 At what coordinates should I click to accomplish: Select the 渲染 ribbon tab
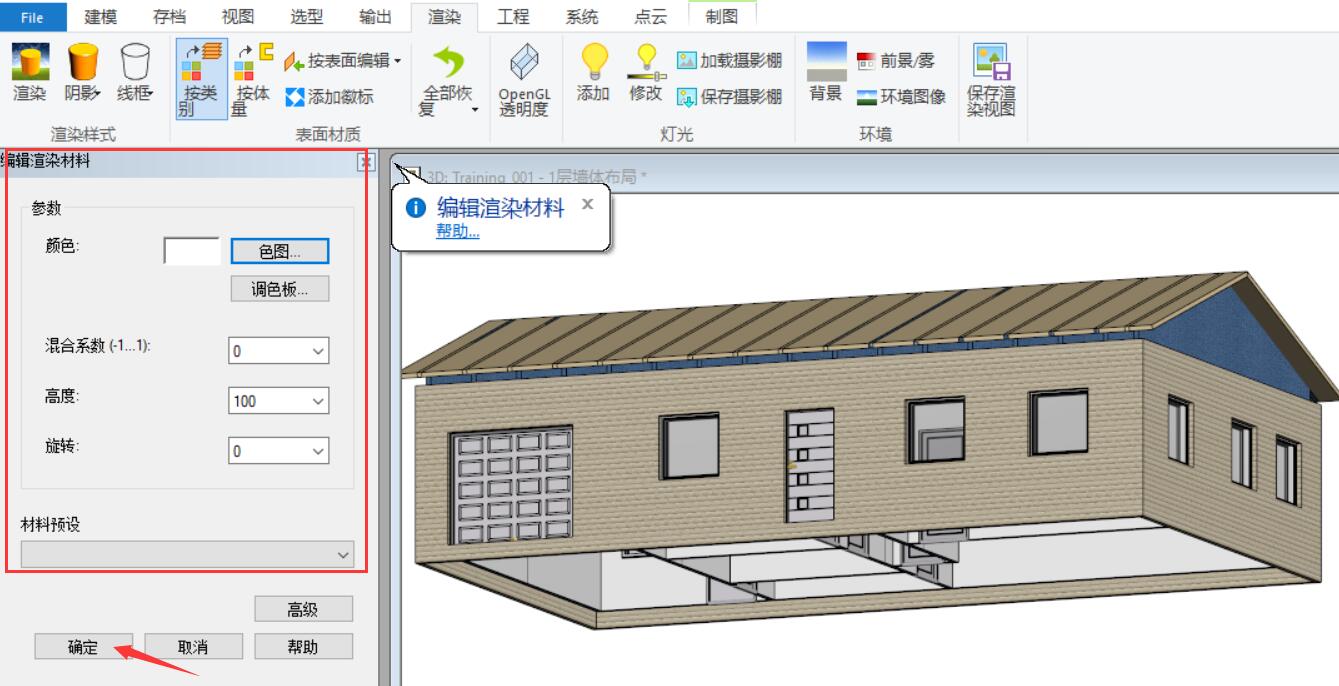tap(444, 16)
